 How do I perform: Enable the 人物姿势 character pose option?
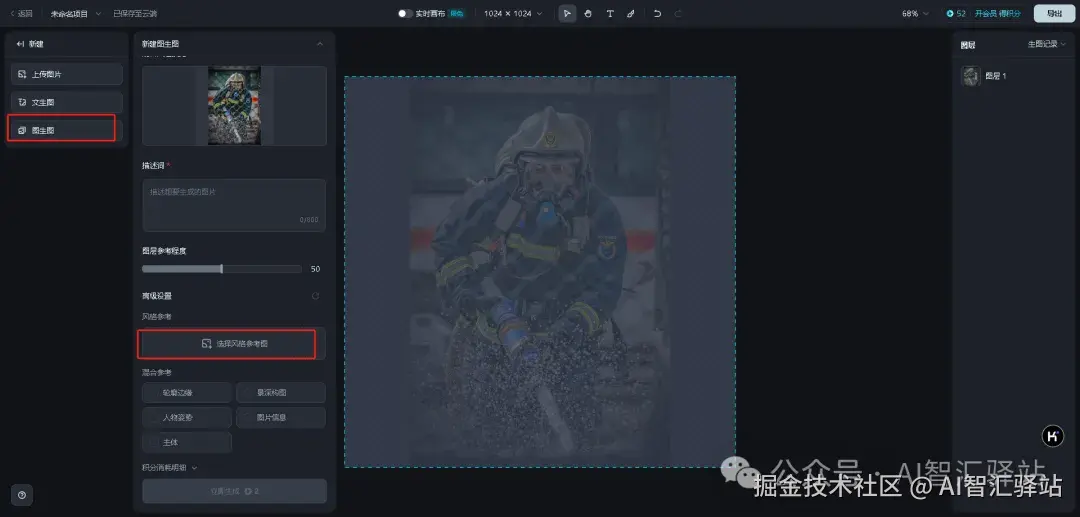(x=187, y=417)
